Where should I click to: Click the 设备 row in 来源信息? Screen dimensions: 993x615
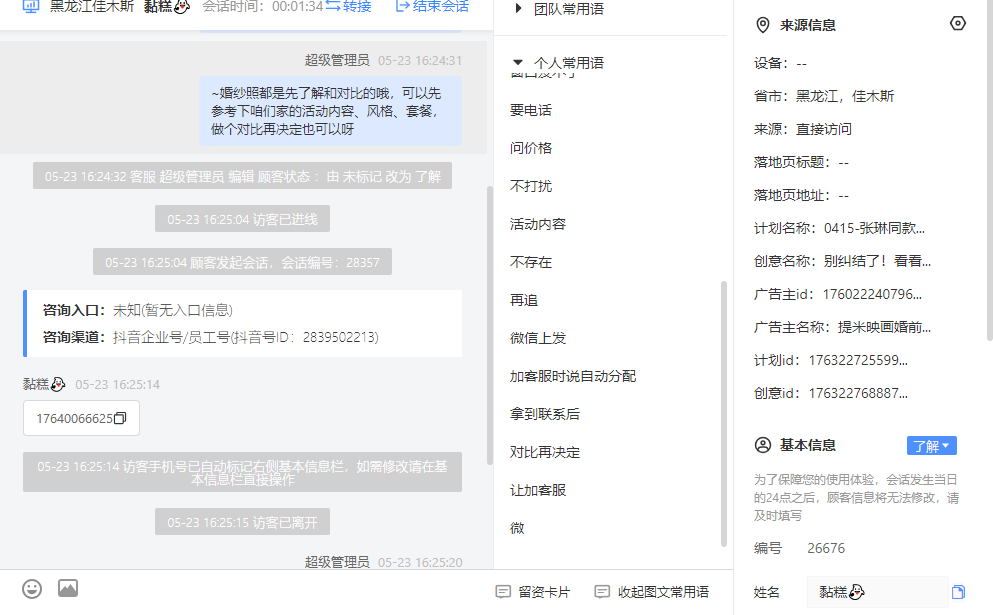(780, 63)
